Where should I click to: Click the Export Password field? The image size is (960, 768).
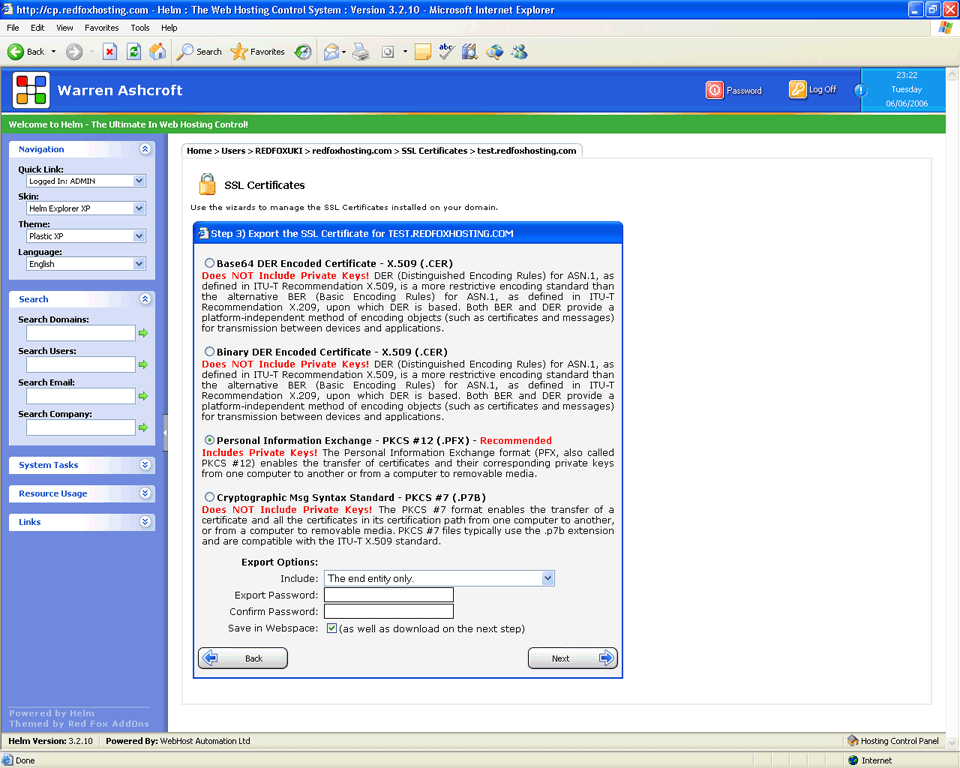tap(389, 595)
